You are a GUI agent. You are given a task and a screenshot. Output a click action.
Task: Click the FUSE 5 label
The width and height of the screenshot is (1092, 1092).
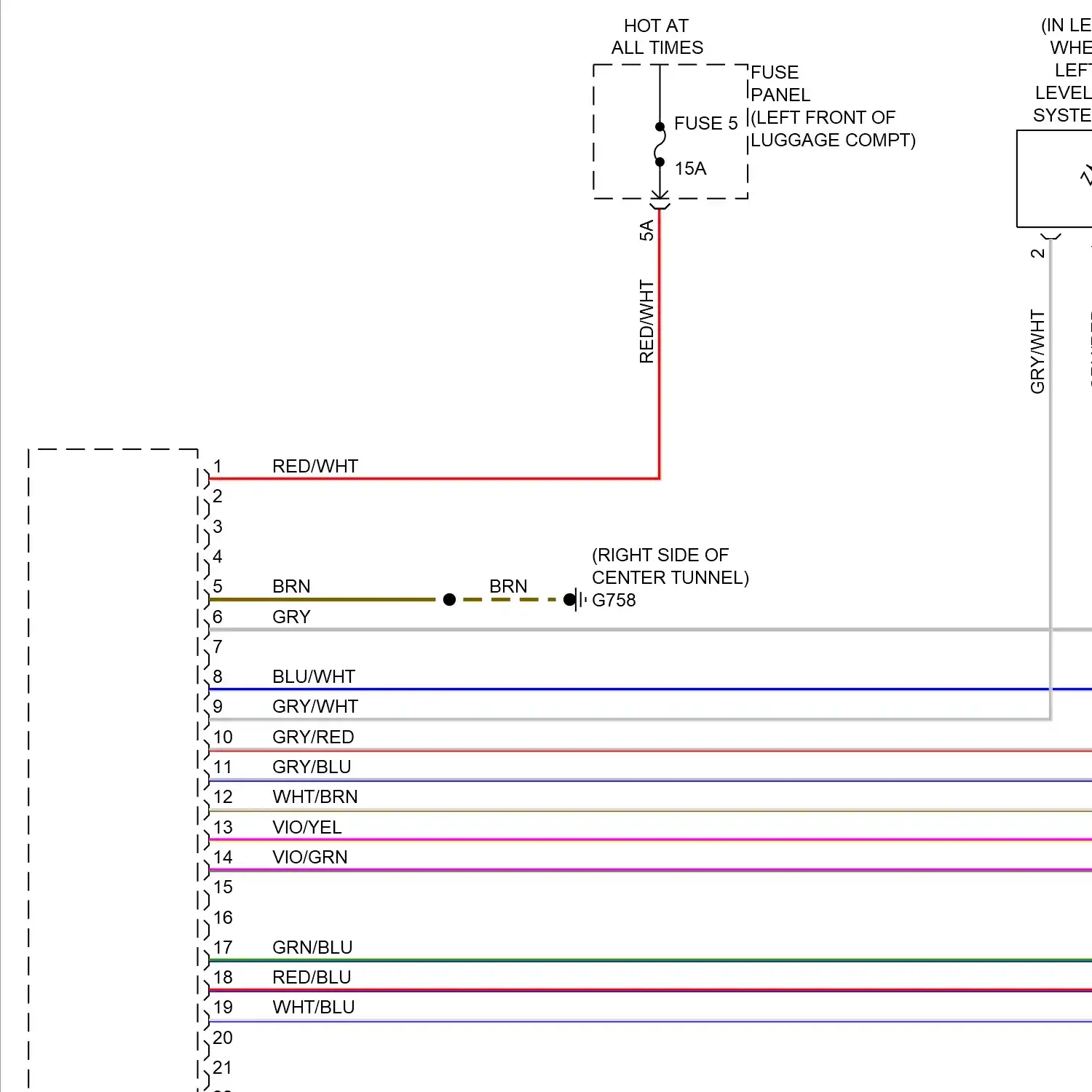click(x=705, y=124)
